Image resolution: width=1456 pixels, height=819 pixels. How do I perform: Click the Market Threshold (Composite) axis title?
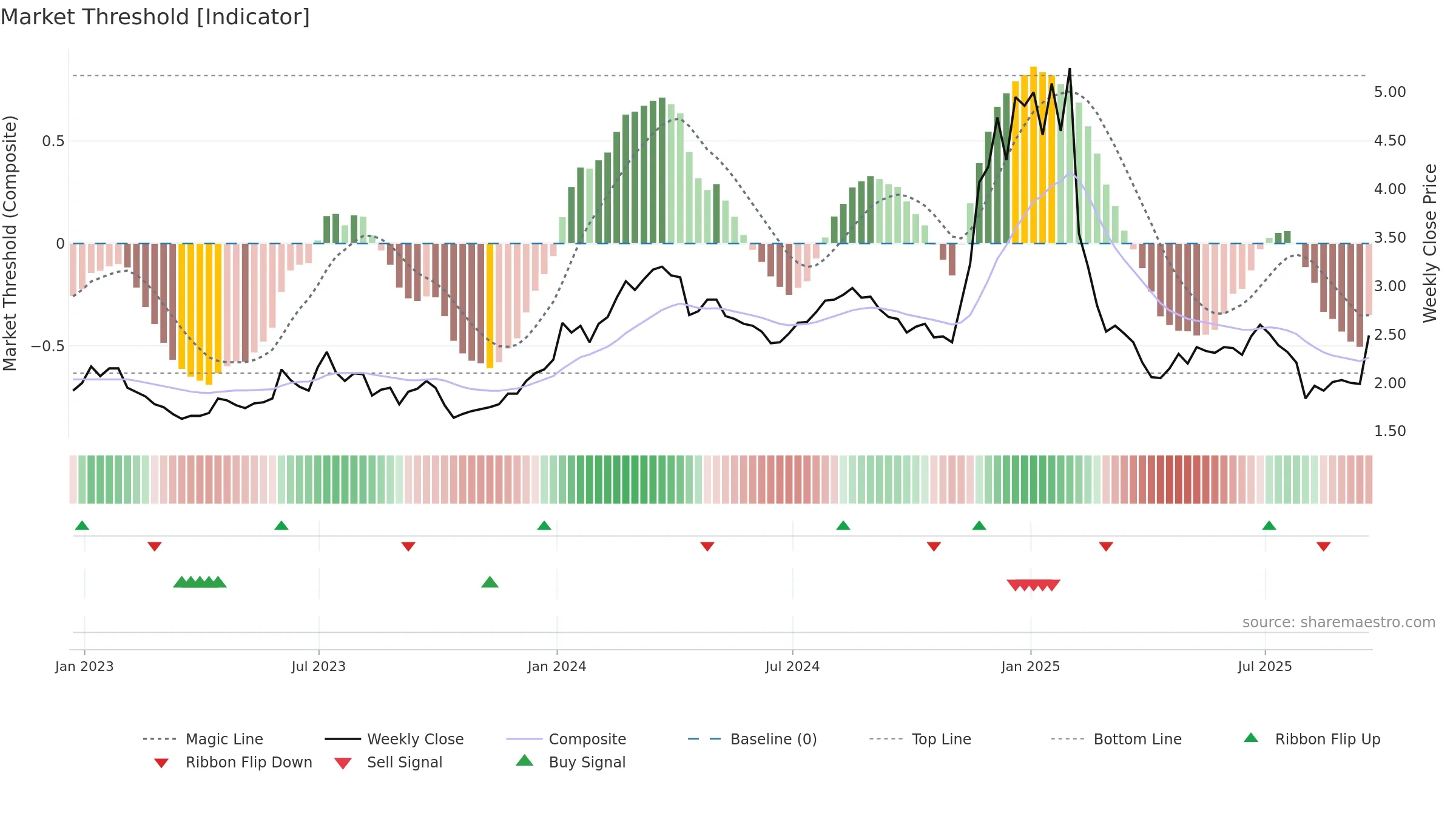10,243
